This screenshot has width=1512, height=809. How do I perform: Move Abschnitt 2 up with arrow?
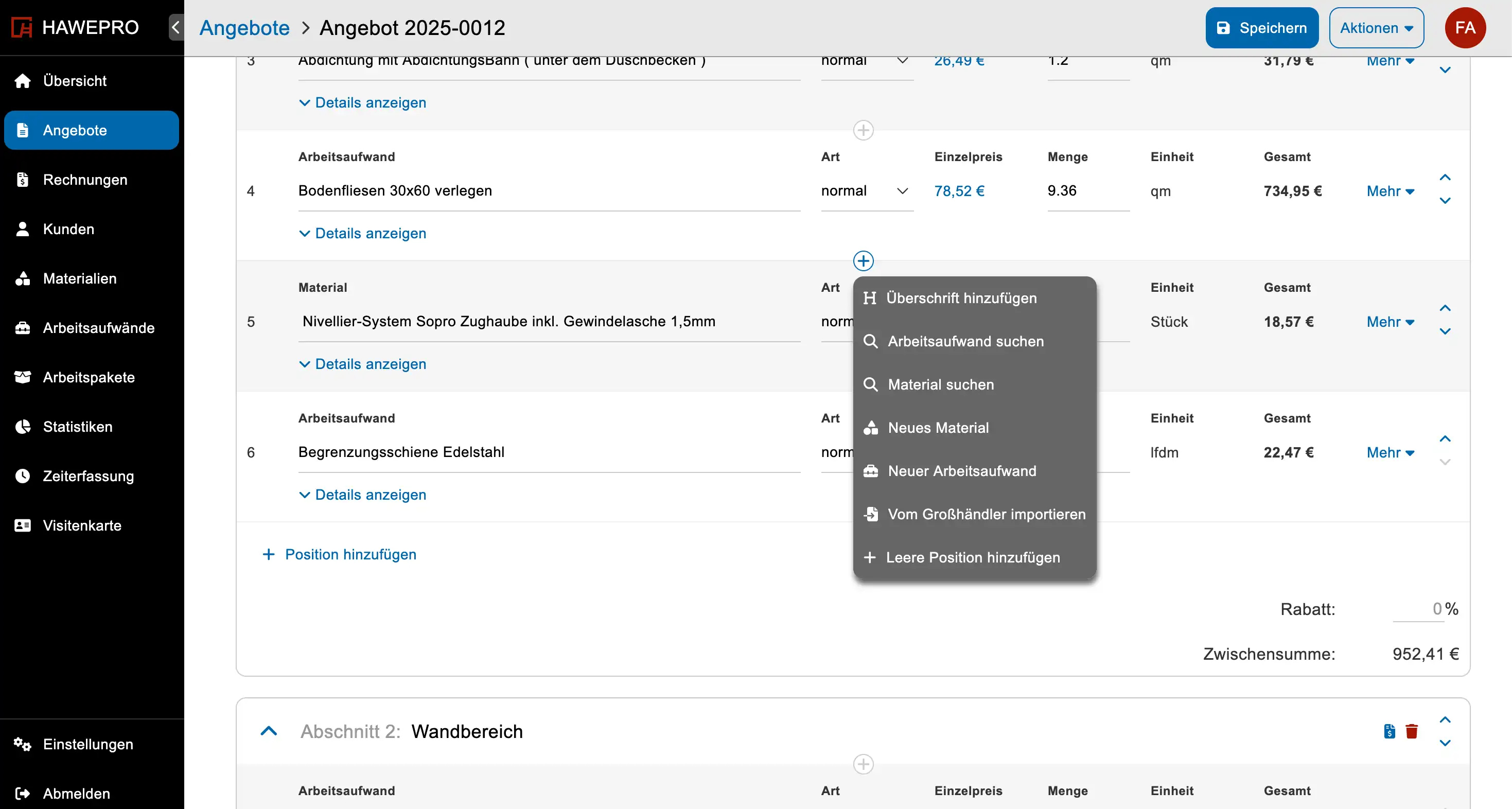point(1445,720)
